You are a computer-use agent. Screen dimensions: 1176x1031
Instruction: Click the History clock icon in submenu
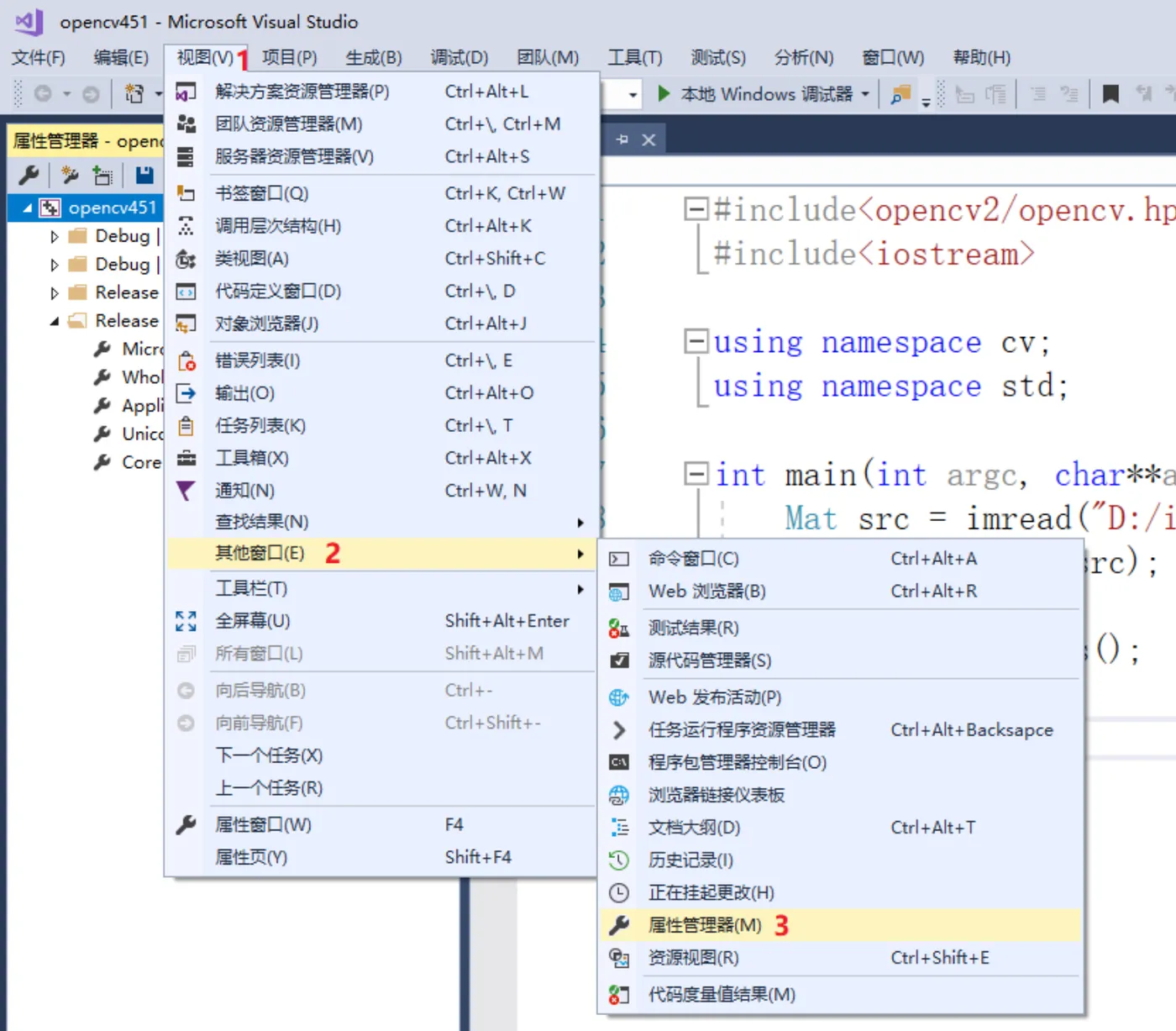[x=619, y=860]
